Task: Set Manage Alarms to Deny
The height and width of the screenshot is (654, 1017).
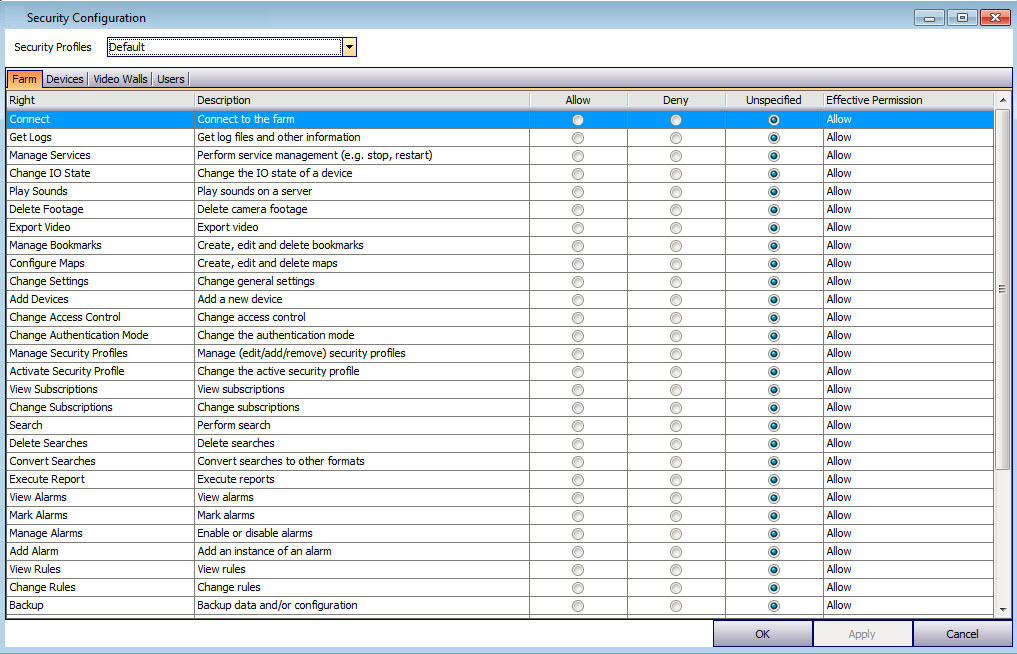Action: click(x=676, y=534)
